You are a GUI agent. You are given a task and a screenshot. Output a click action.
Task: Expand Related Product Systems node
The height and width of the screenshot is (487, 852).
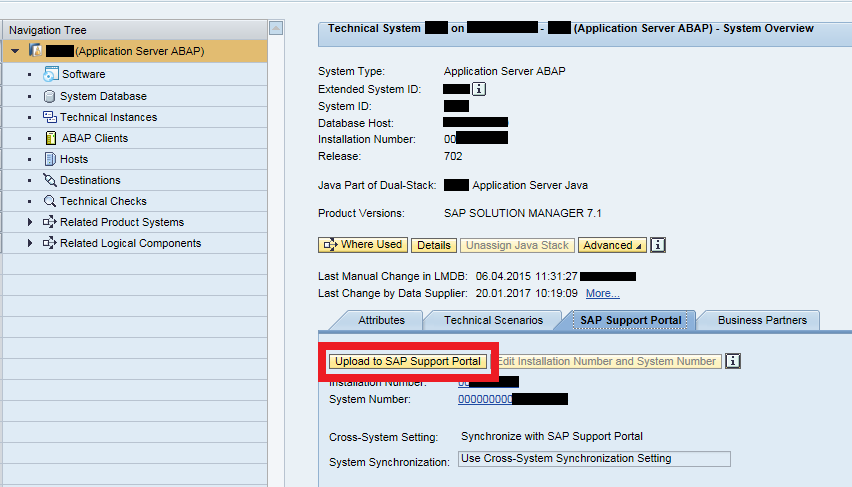point(30,222)
